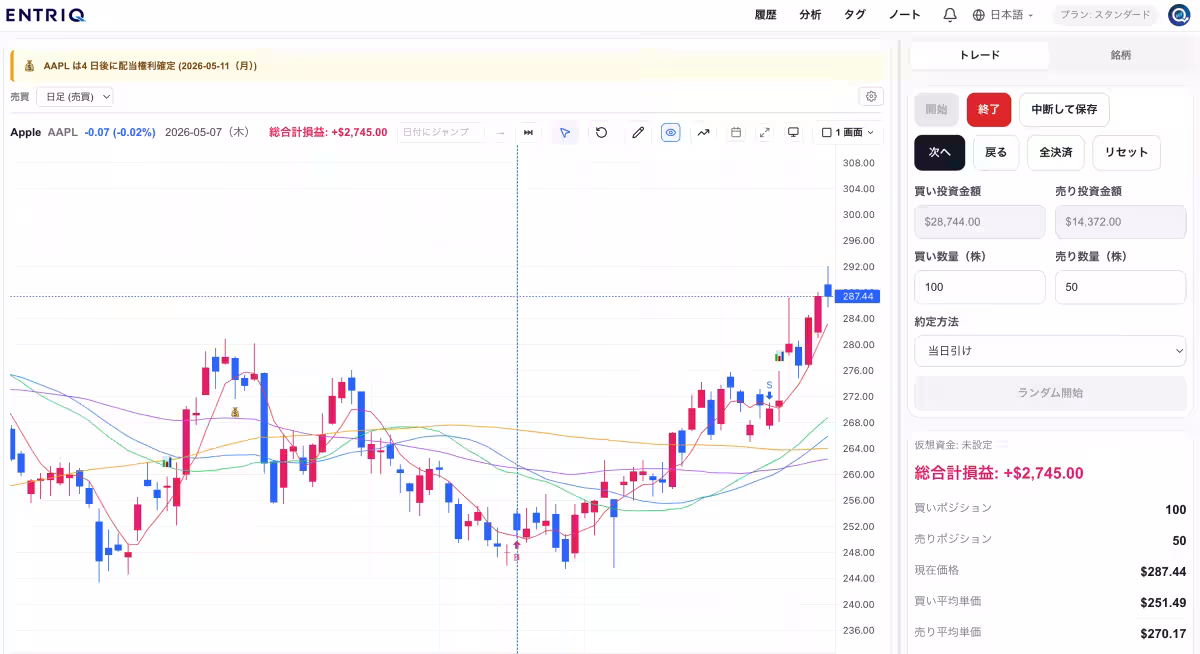Toggle the eye visibility icon
This screenshot has height=654, width=1200.
670,132
